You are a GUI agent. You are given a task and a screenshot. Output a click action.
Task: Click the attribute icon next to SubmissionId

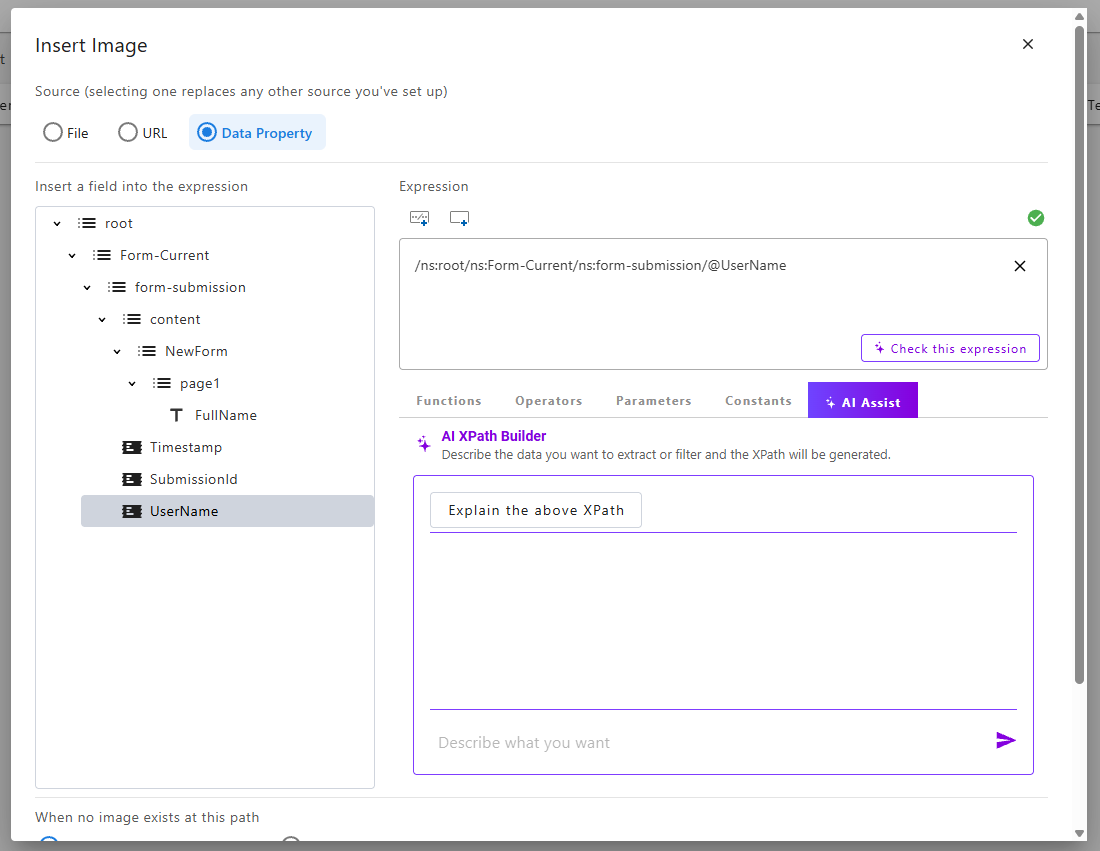(x=132, y=479)
